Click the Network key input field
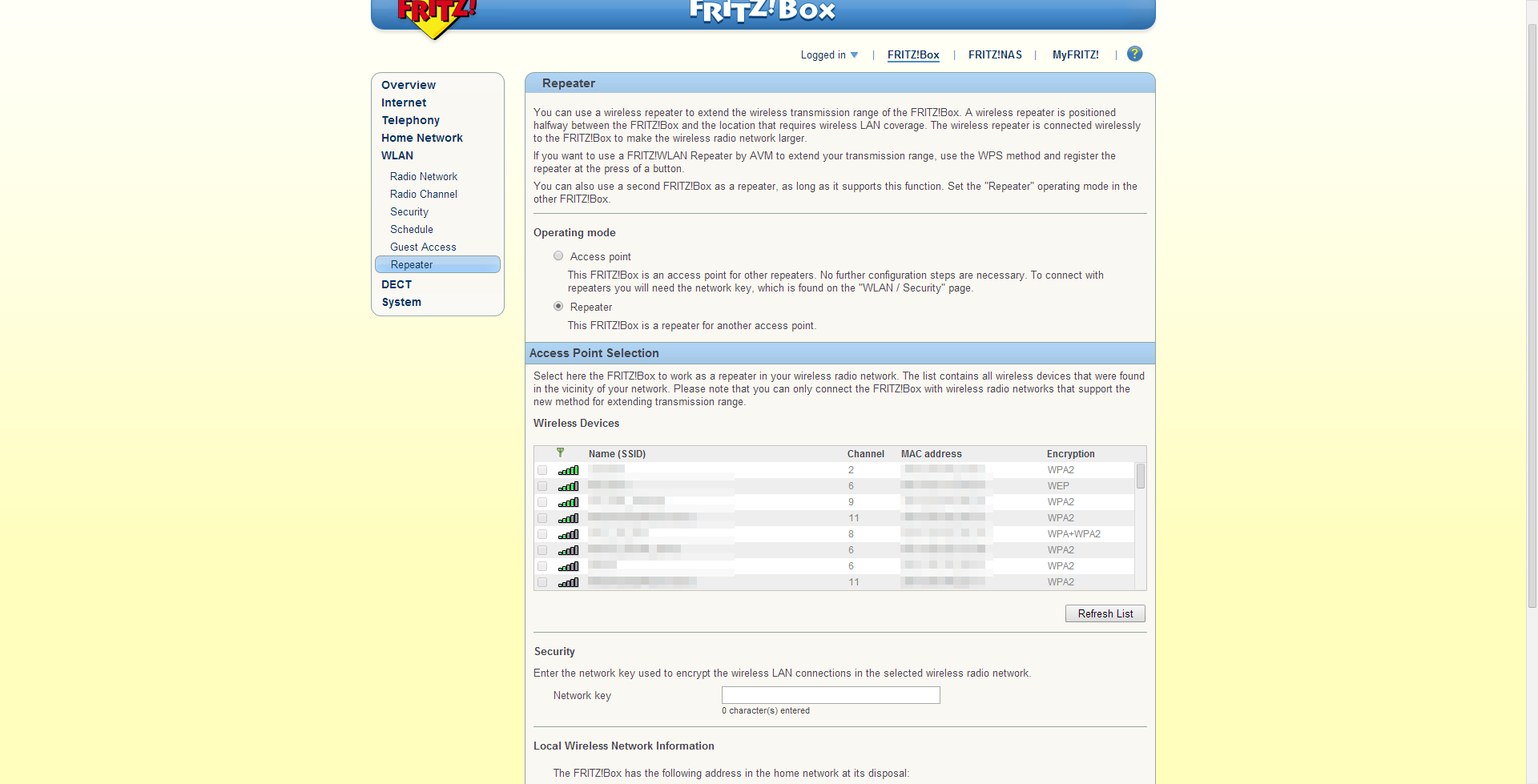This screenshot has width=1538, height=784. click(831, 695)
